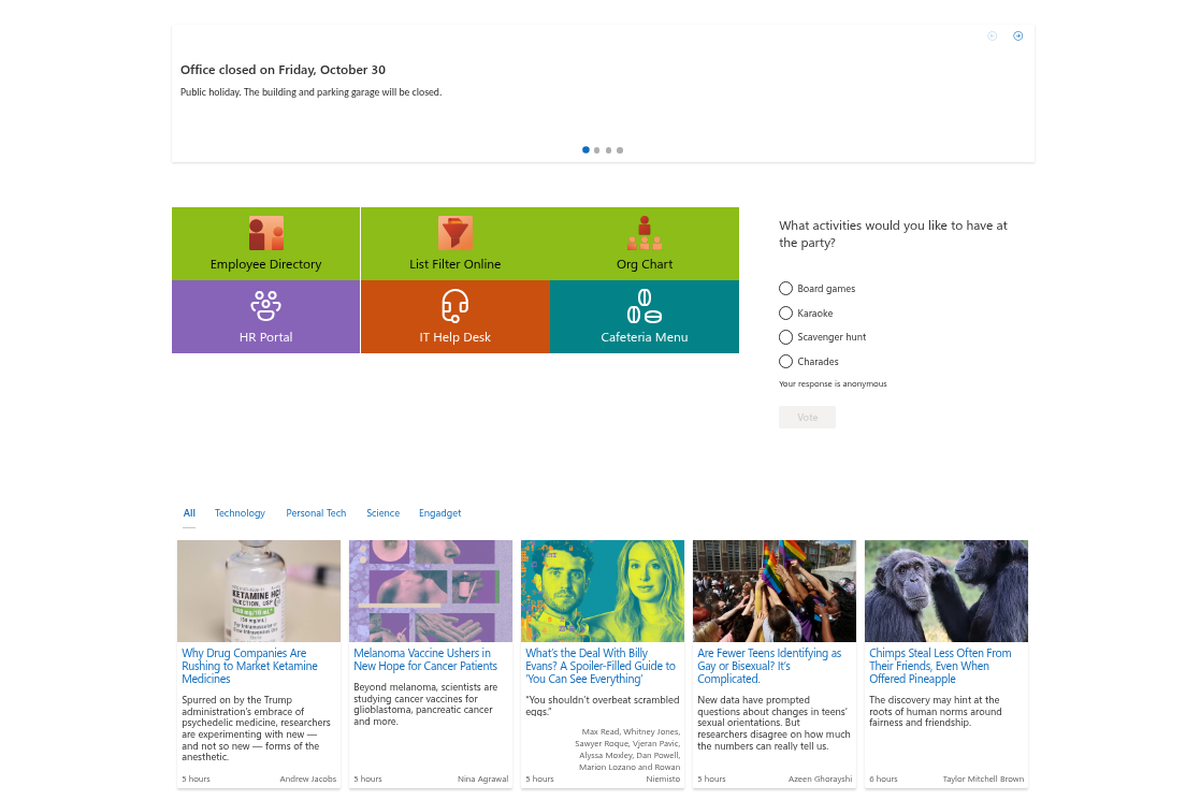Click author name Nina Agrawal
The height and width of the screenshot is (800, 1200).
pyautogui.click(x=483, y=779)
